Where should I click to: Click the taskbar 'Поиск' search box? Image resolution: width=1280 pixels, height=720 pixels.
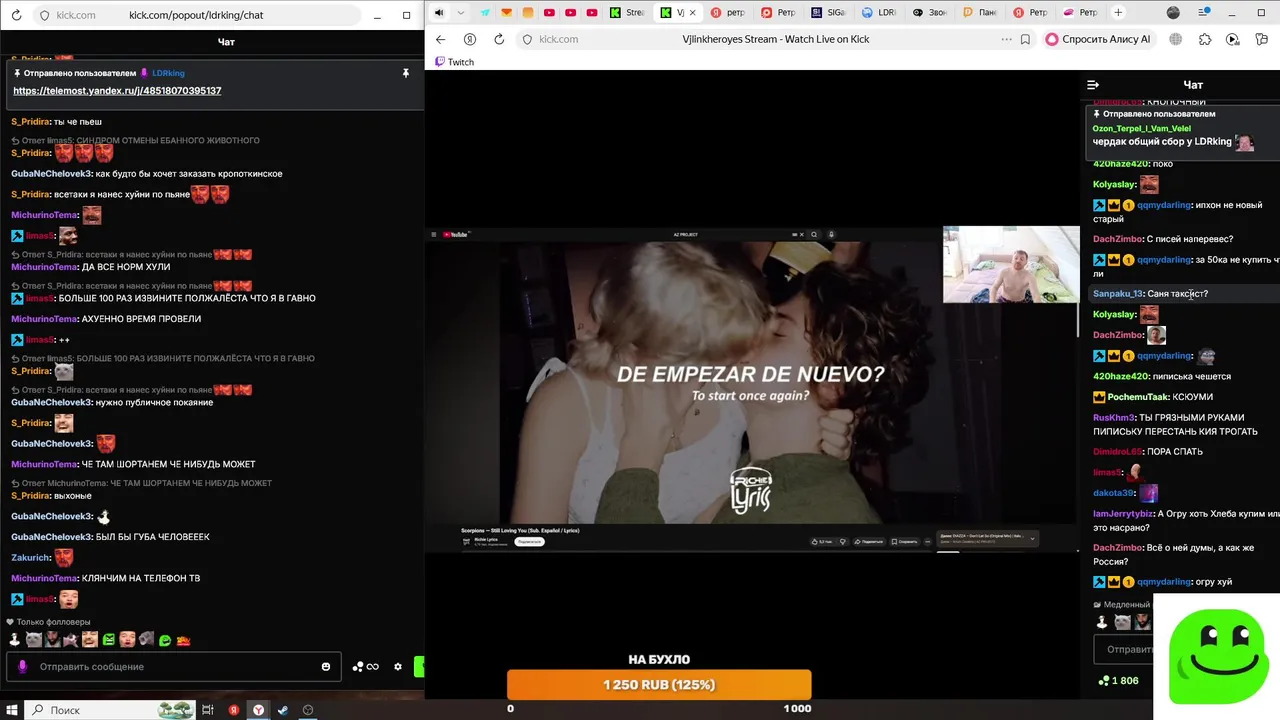pos(110,710)
